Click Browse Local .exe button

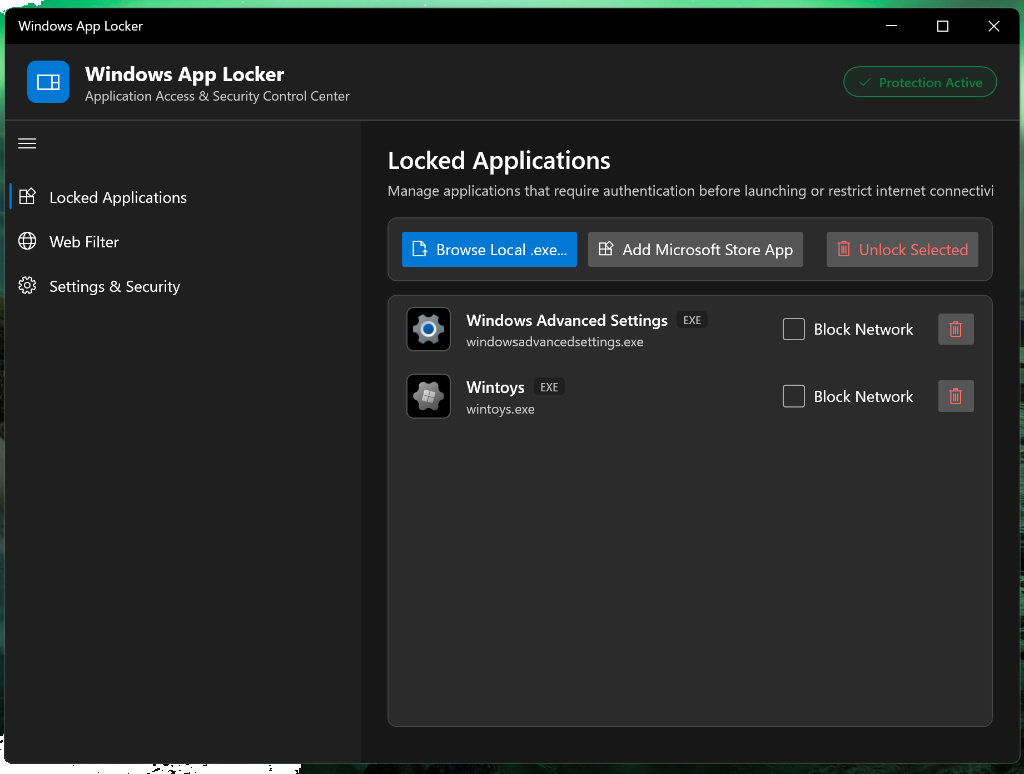(x=489, y=250)
